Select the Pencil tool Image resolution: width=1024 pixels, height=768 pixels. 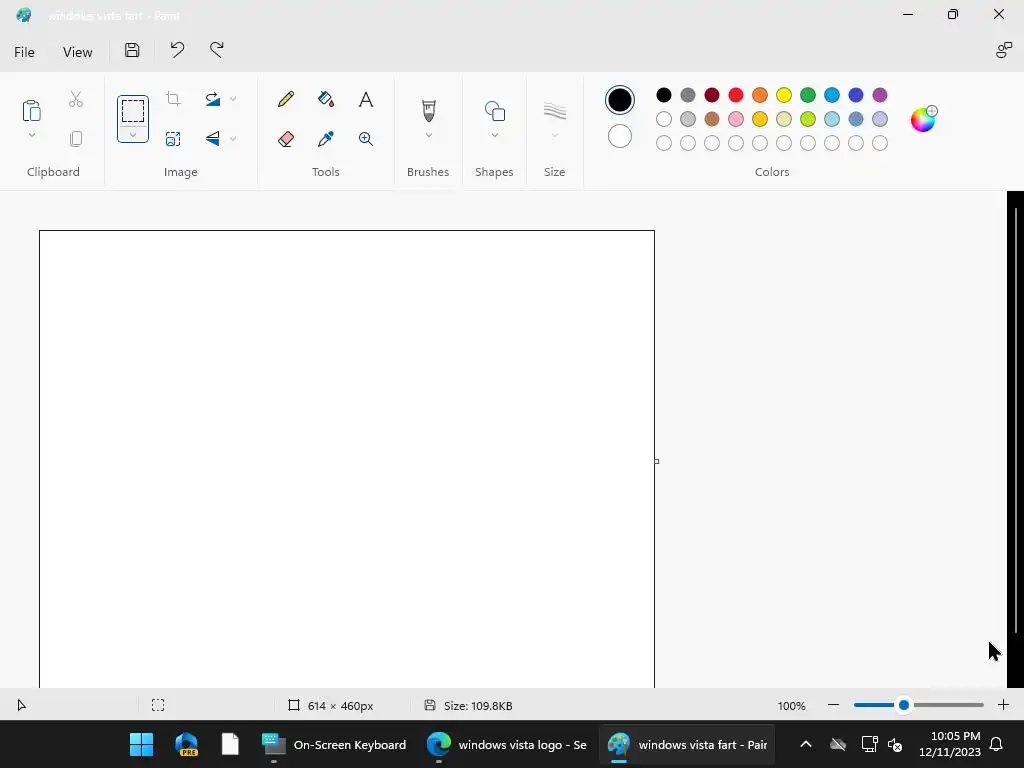point(286,99)
